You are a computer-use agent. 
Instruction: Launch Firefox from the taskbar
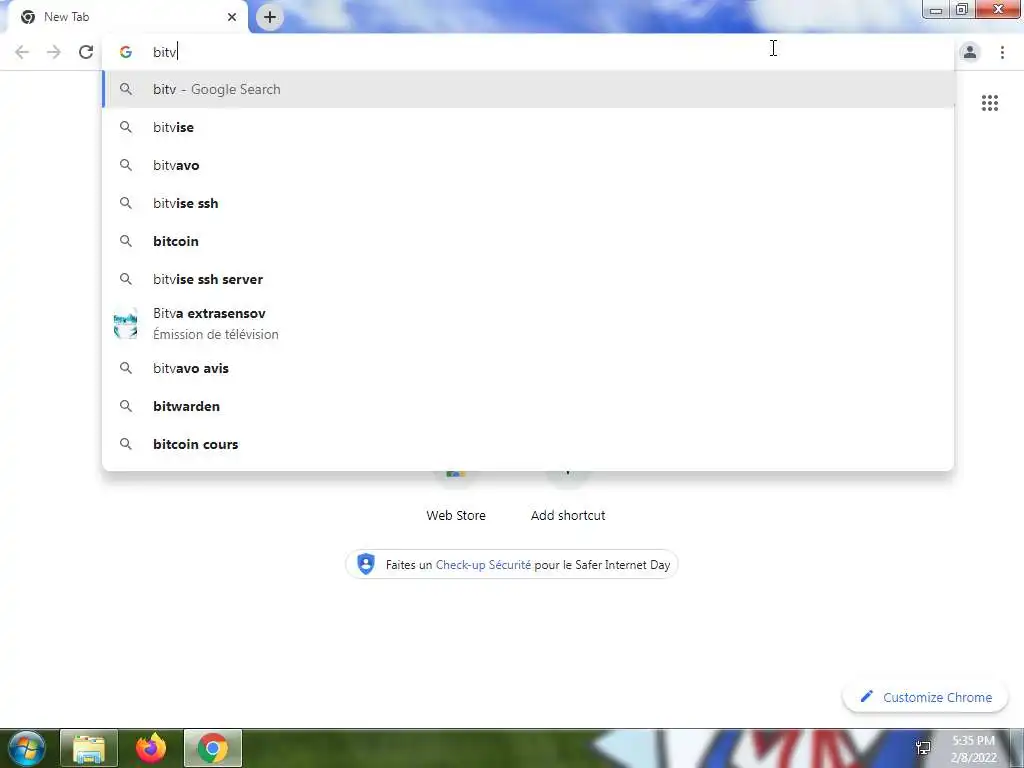(x=151, y=748)
